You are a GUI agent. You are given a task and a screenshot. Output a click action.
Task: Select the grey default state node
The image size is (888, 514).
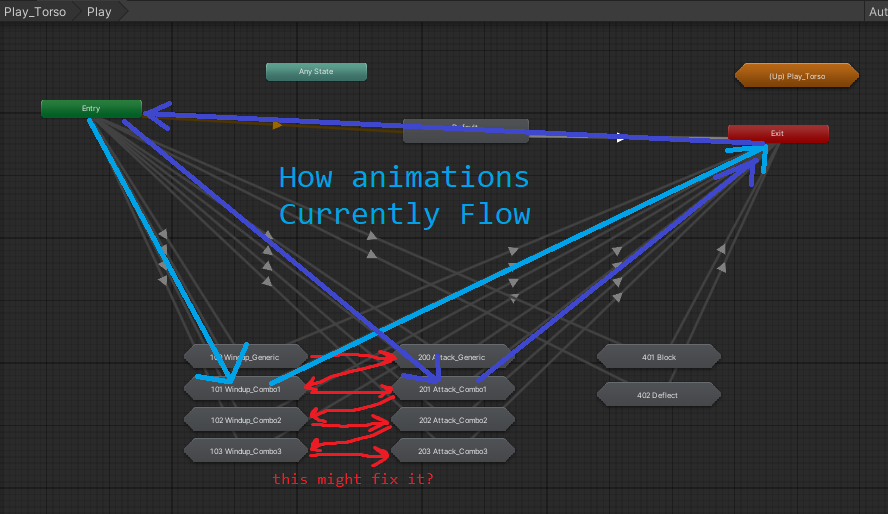[466, 131]
